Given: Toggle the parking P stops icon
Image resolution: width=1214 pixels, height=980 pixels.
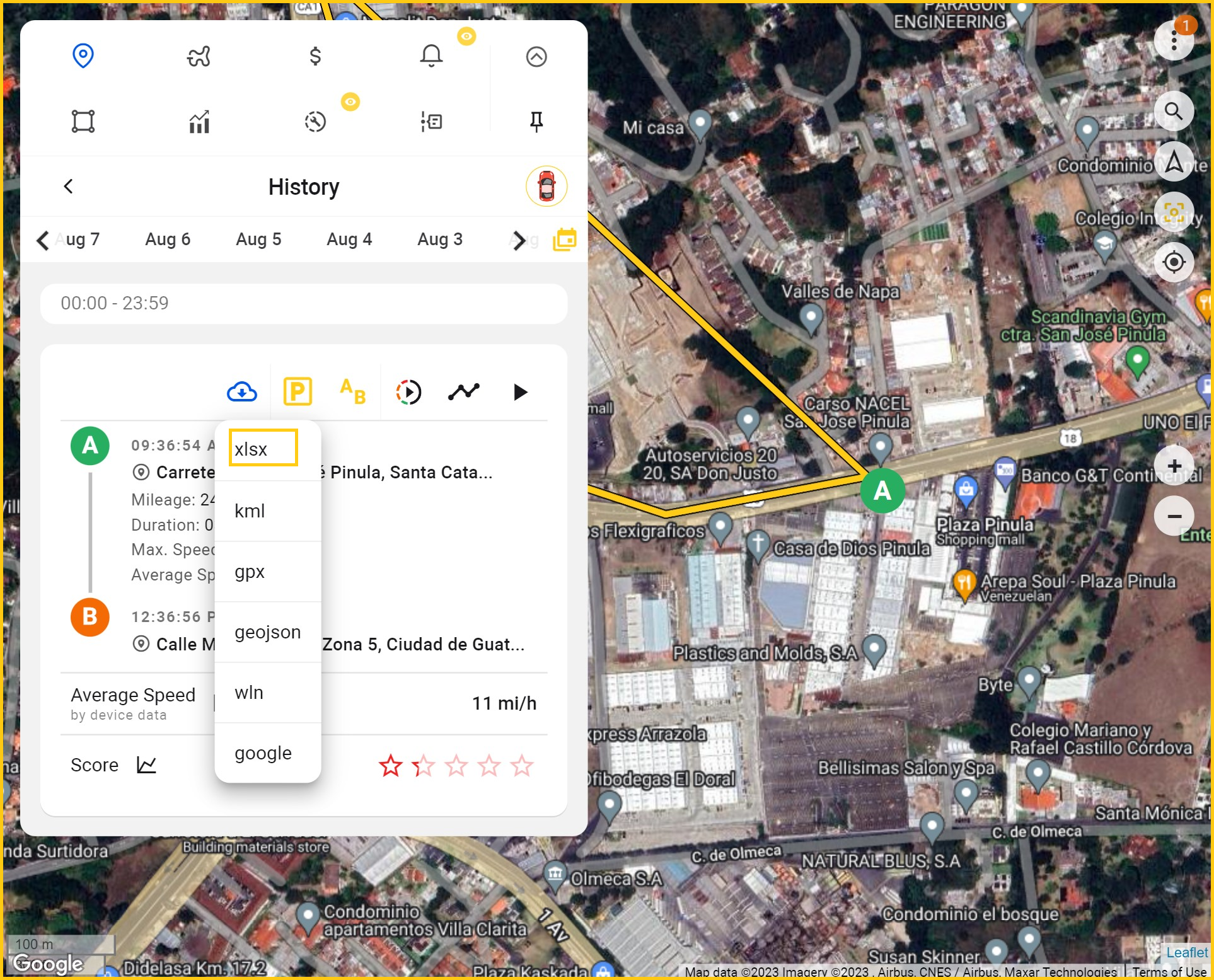Looking at the screenshot, I should pyautogui.click(x=298, y=391).
